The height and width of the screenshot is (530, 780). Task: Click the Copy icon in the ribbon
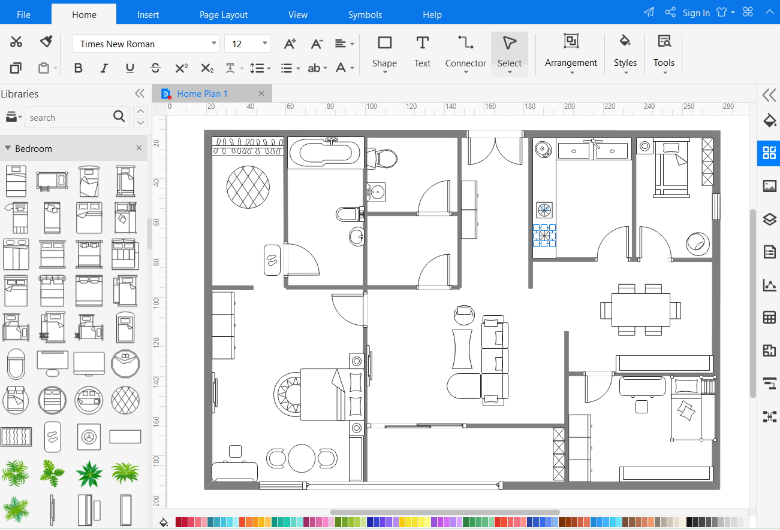(x=16, y=68)
